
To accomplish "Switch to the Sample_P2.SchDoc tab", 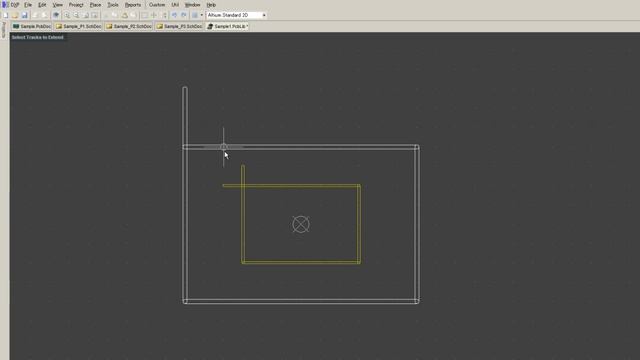I will (129, 26).
